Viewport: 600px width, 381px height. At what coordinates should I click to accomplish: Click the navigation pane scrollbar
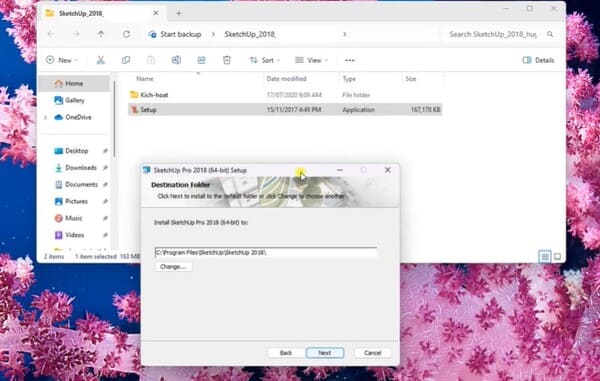114,119
